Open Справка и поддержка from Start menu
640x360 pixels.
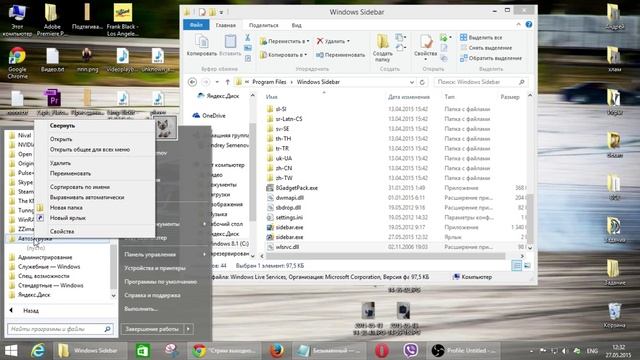click(152, 295)
